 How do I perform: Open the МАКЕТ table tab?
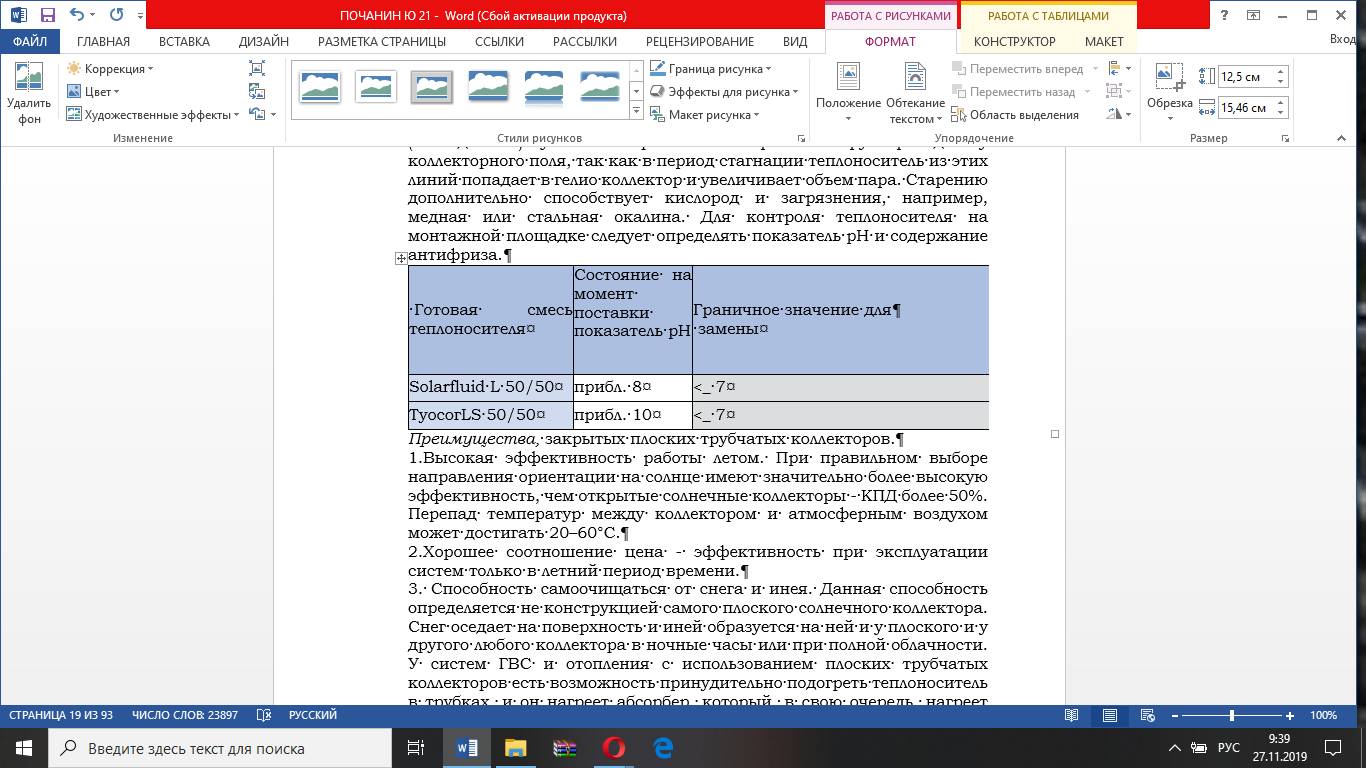point(1104,42)
